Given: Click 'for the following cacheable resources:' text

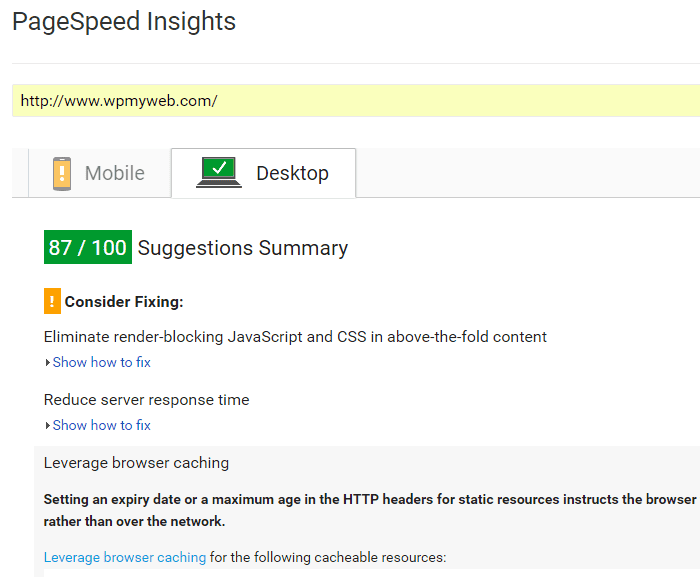Looking at the screenshot, I should click(x=328, y=557).
